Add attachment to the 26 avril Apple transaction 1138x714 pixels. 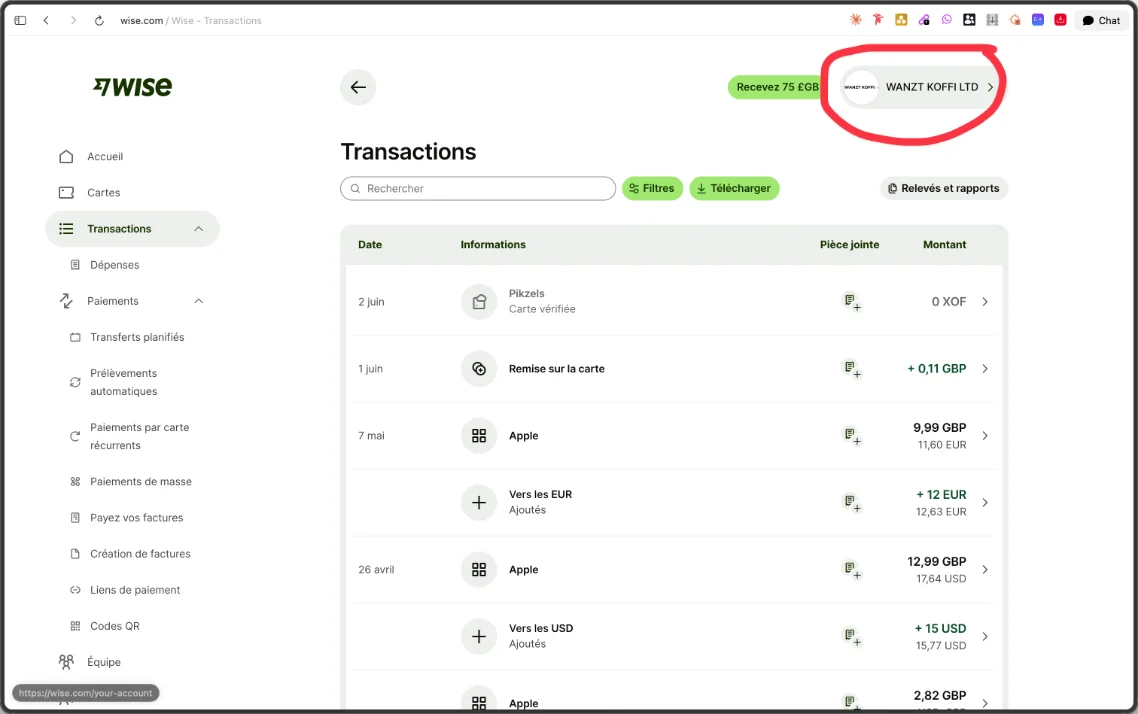[851, 569]
